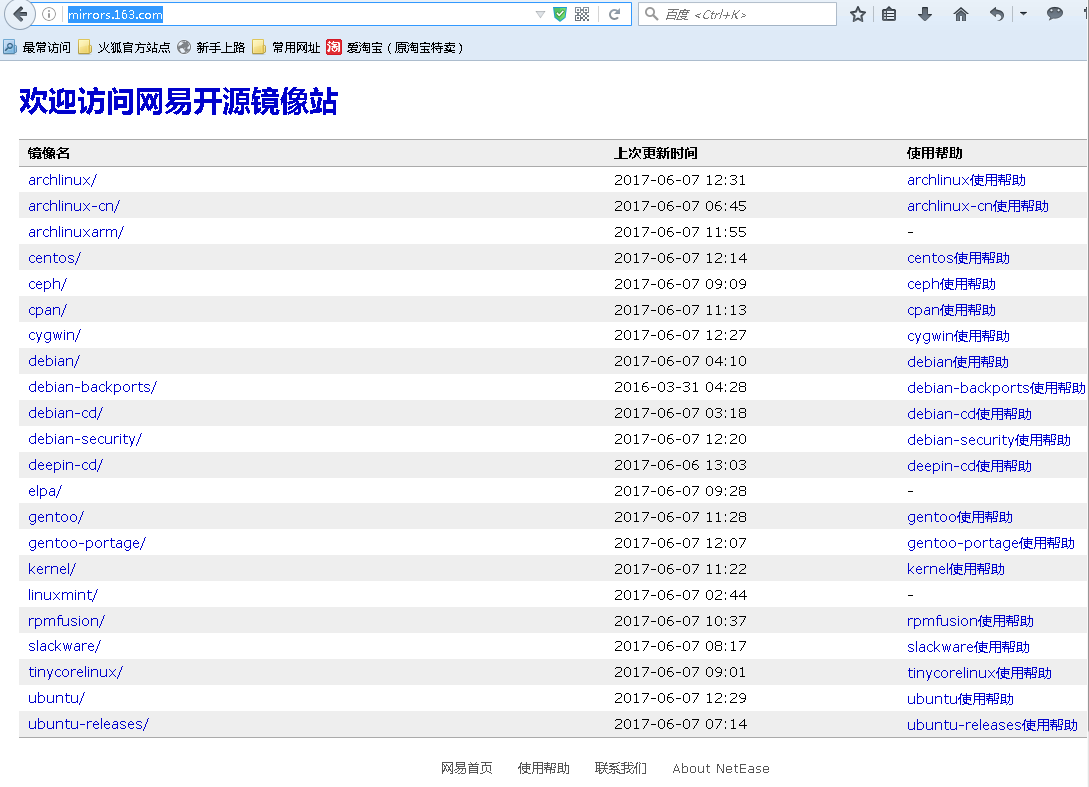1089x787 pixels.
Task: Show bookmarks list icon
Action: click(889, 14)
